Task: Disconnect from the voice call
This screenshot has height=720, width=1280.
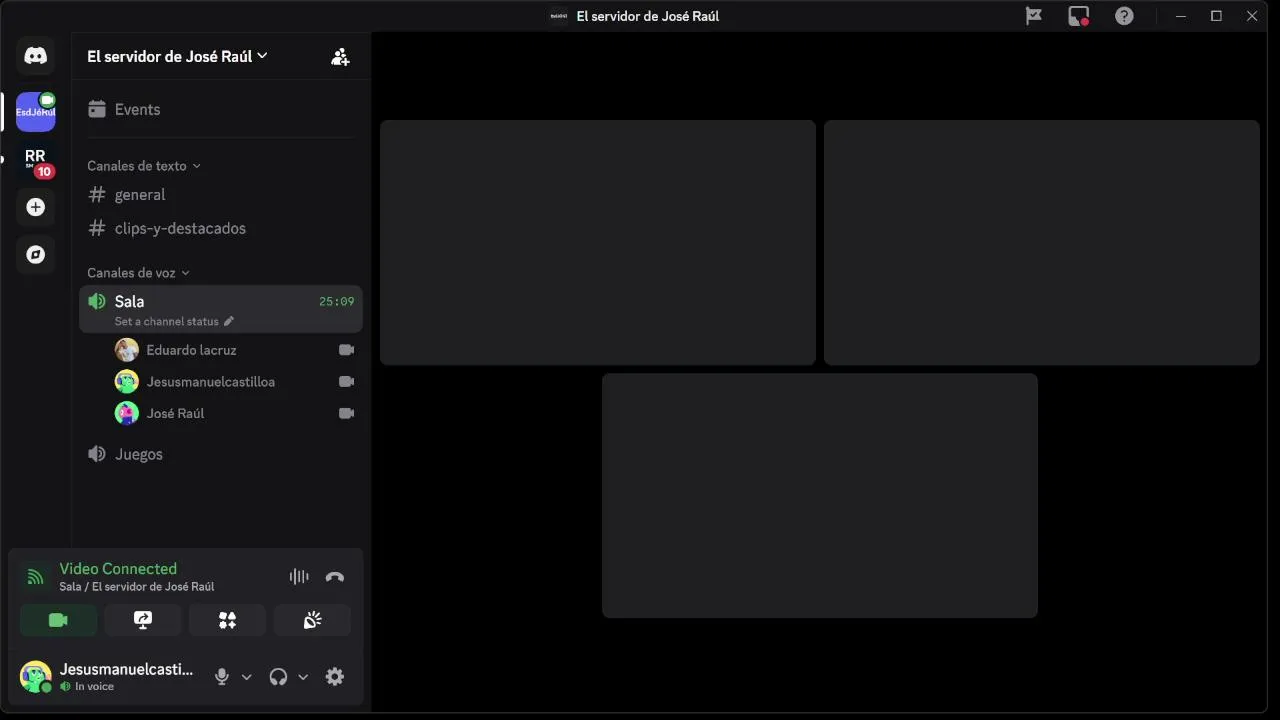Action: pos(335,577)
